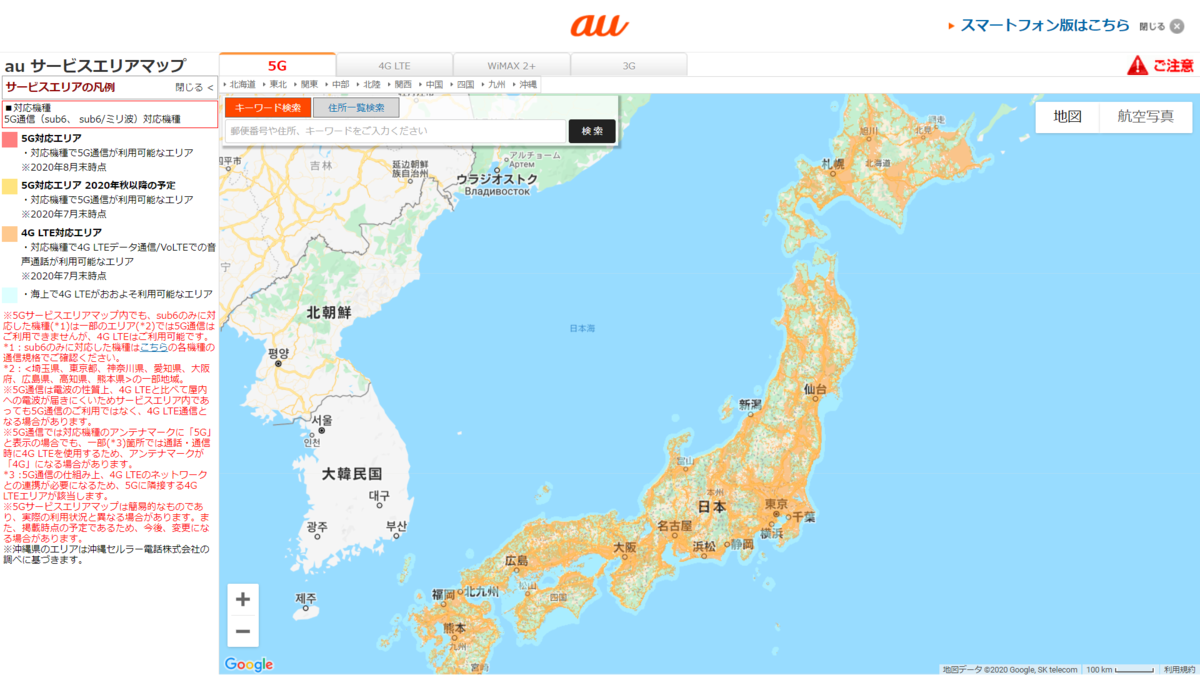This screenshot has width=1200, height=675.
Task: Click 東京 label on the map
Action: (x=777, y=504)
